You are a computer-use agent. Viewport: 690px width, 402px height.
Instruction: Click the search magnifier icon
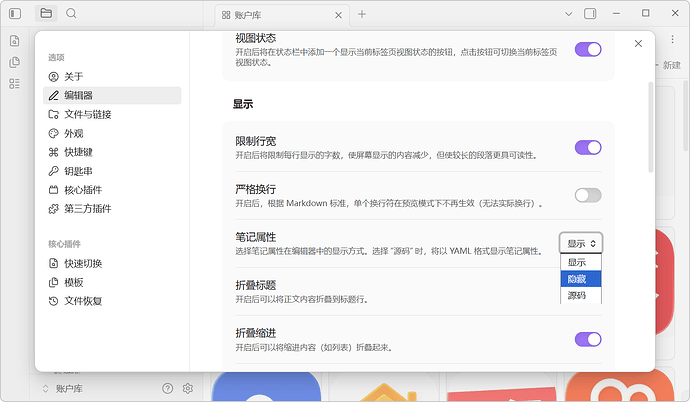coord(72,13)
